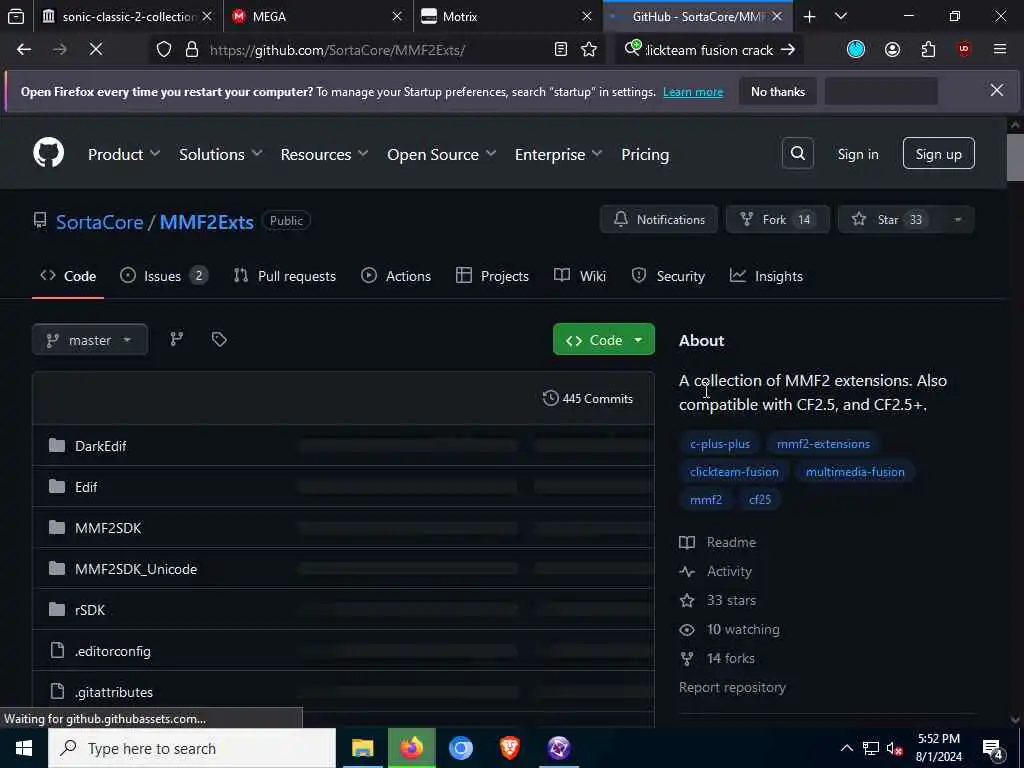Click the Pricing link

(x=645, y=154)
